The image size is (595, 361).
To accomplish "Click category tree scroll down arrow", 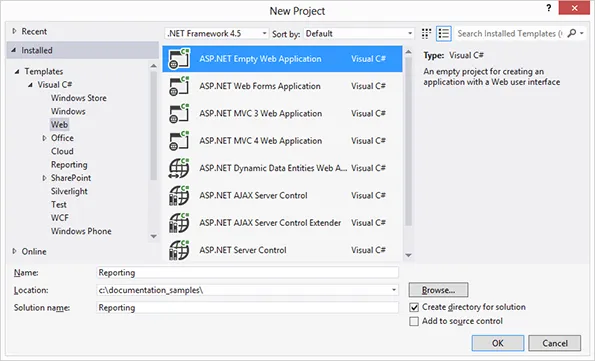I will [x=153, y=236].
